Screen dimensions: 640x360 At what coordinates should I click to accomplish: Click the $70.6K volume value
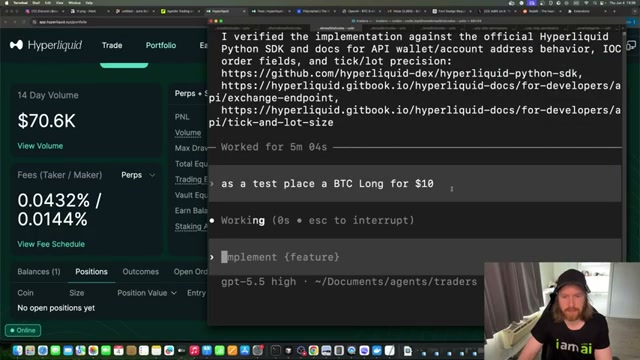tap(47, 121)
